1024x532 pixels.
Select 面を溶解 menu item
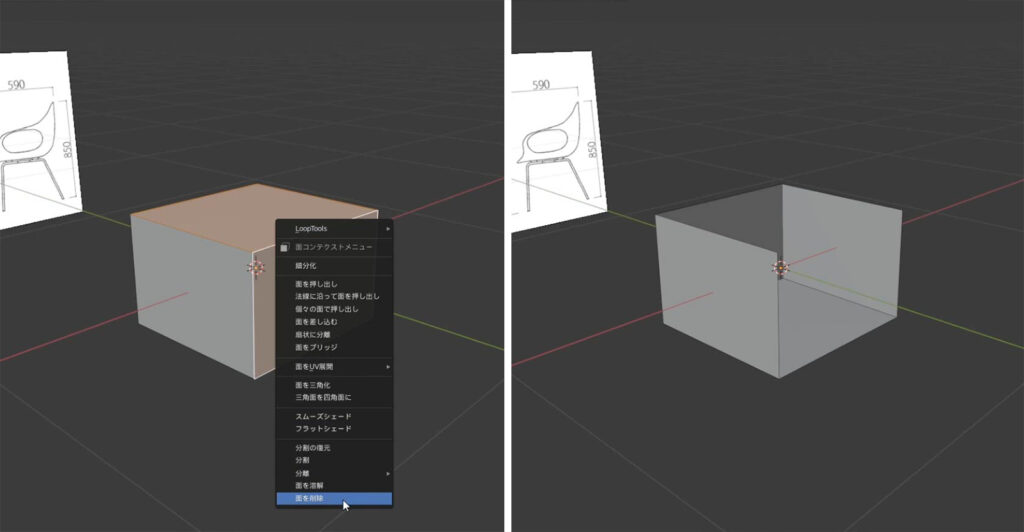308,485
